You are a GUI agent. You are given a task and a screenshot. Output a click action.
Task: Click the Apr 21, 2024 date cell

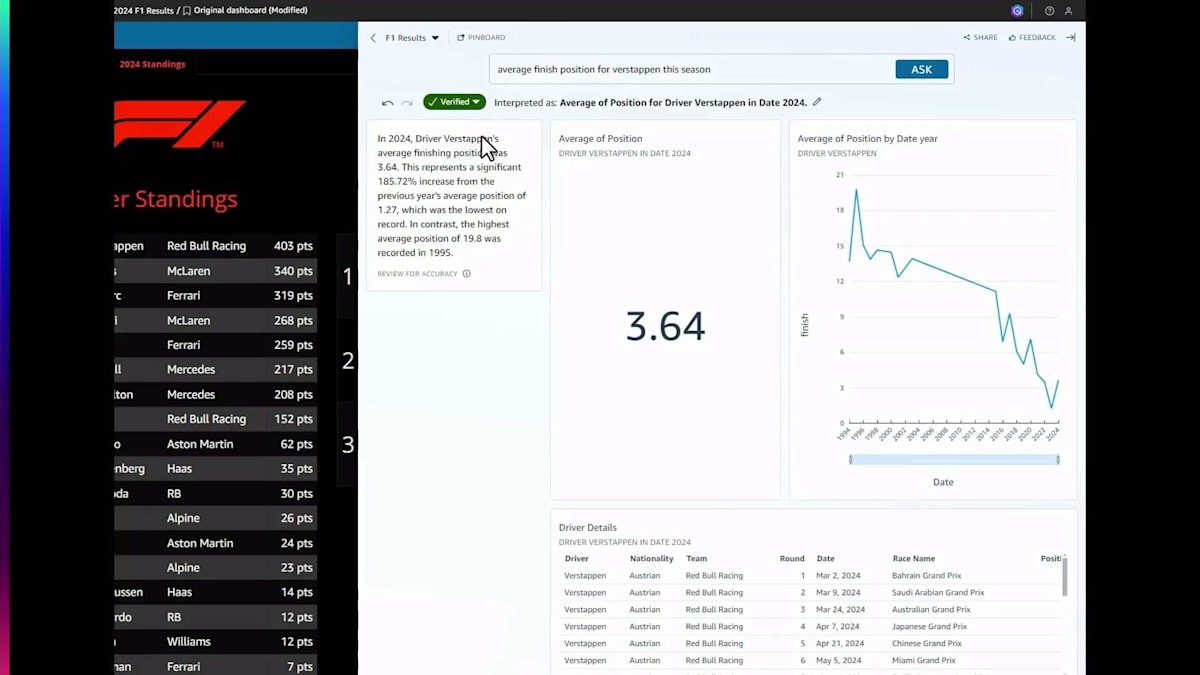click(840, 644)
